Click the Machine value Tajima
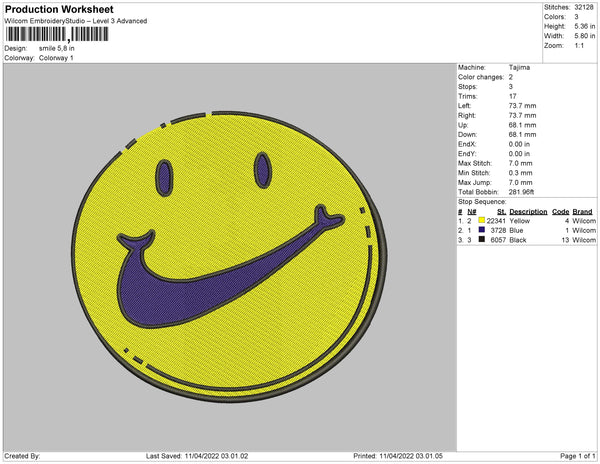600x464 pixels. point(519,67)
